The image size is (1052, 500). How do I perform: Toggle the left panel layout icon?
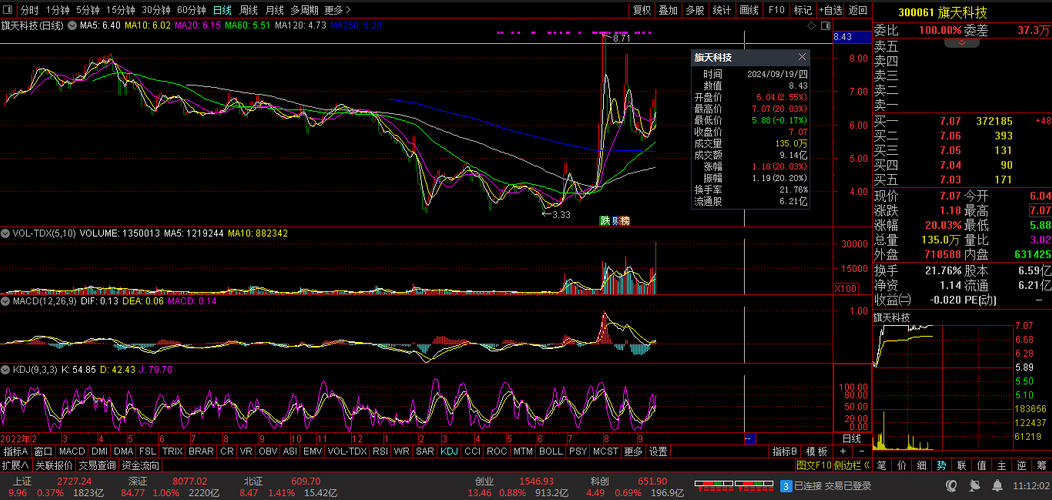(x=7, y=10)
